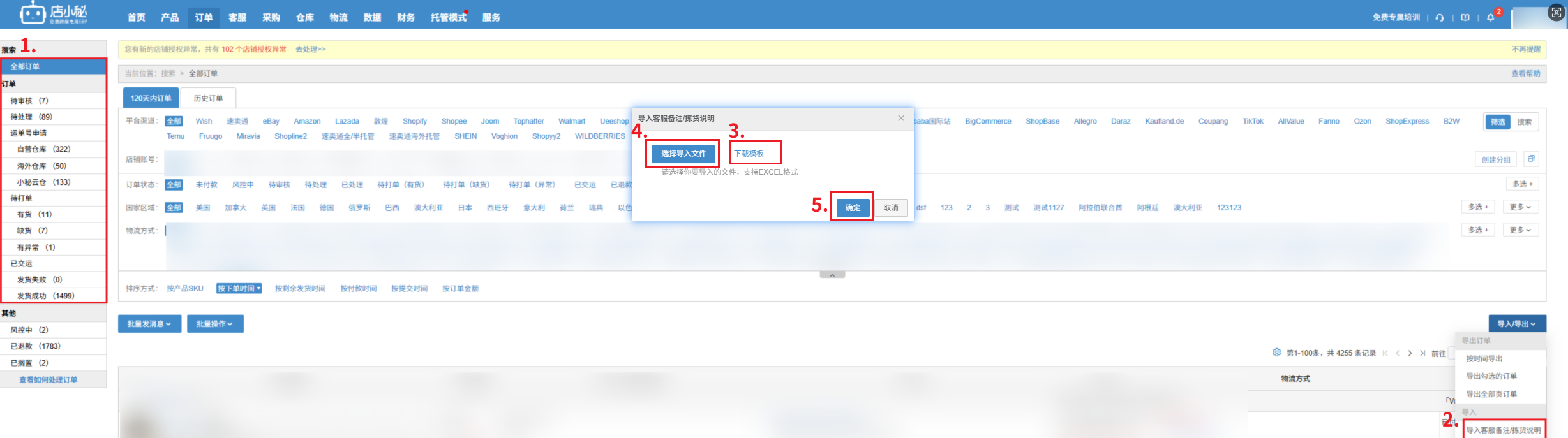Go to first page of records
This screenshot has height=438, width=1568.
1385,353
